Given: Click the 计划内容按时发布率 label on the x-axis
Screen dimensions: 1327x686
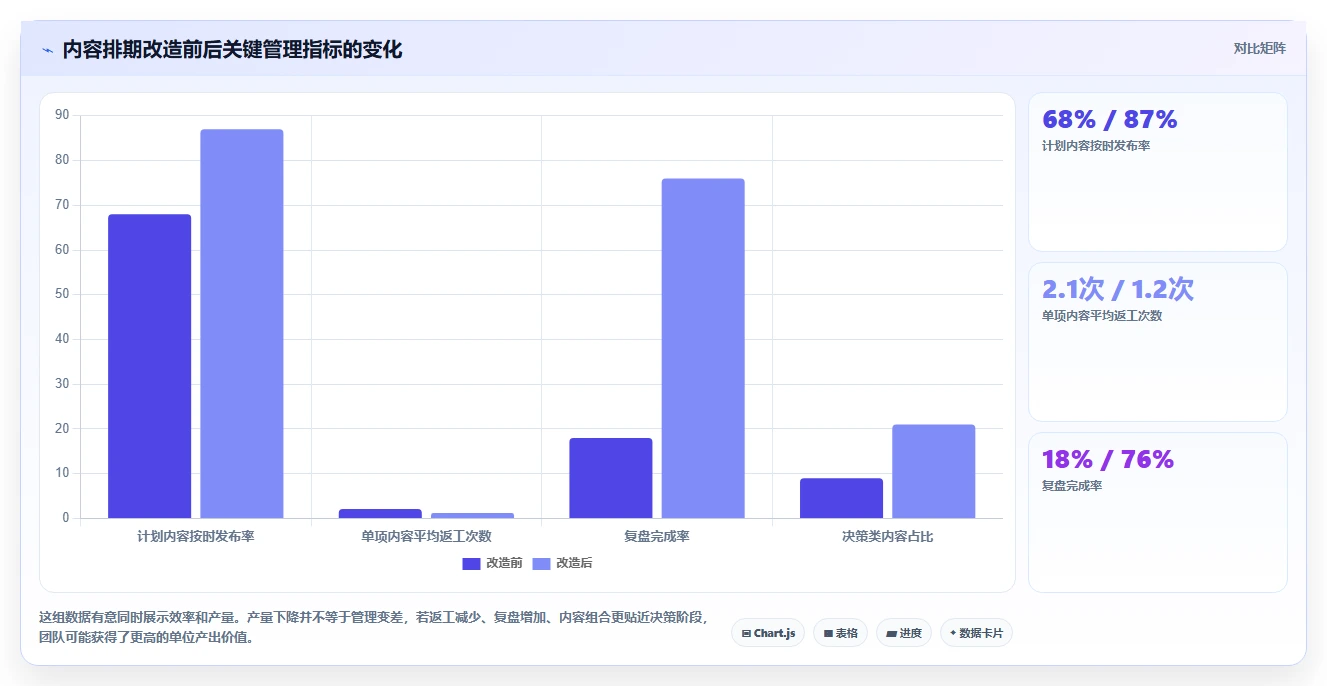Looking at the screenshot, I should (196, 537).
